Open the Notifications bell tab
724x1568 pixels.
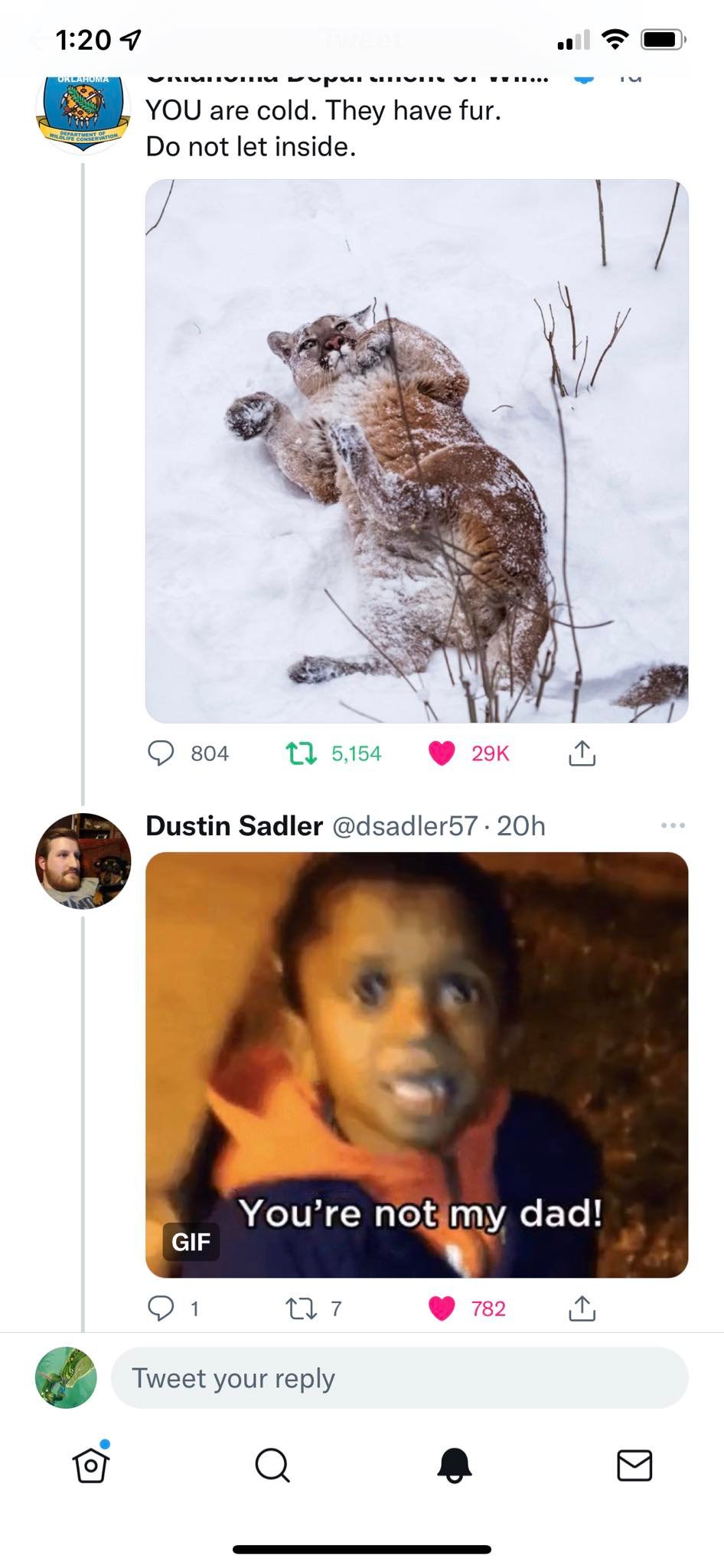[x=454, y=1465]
